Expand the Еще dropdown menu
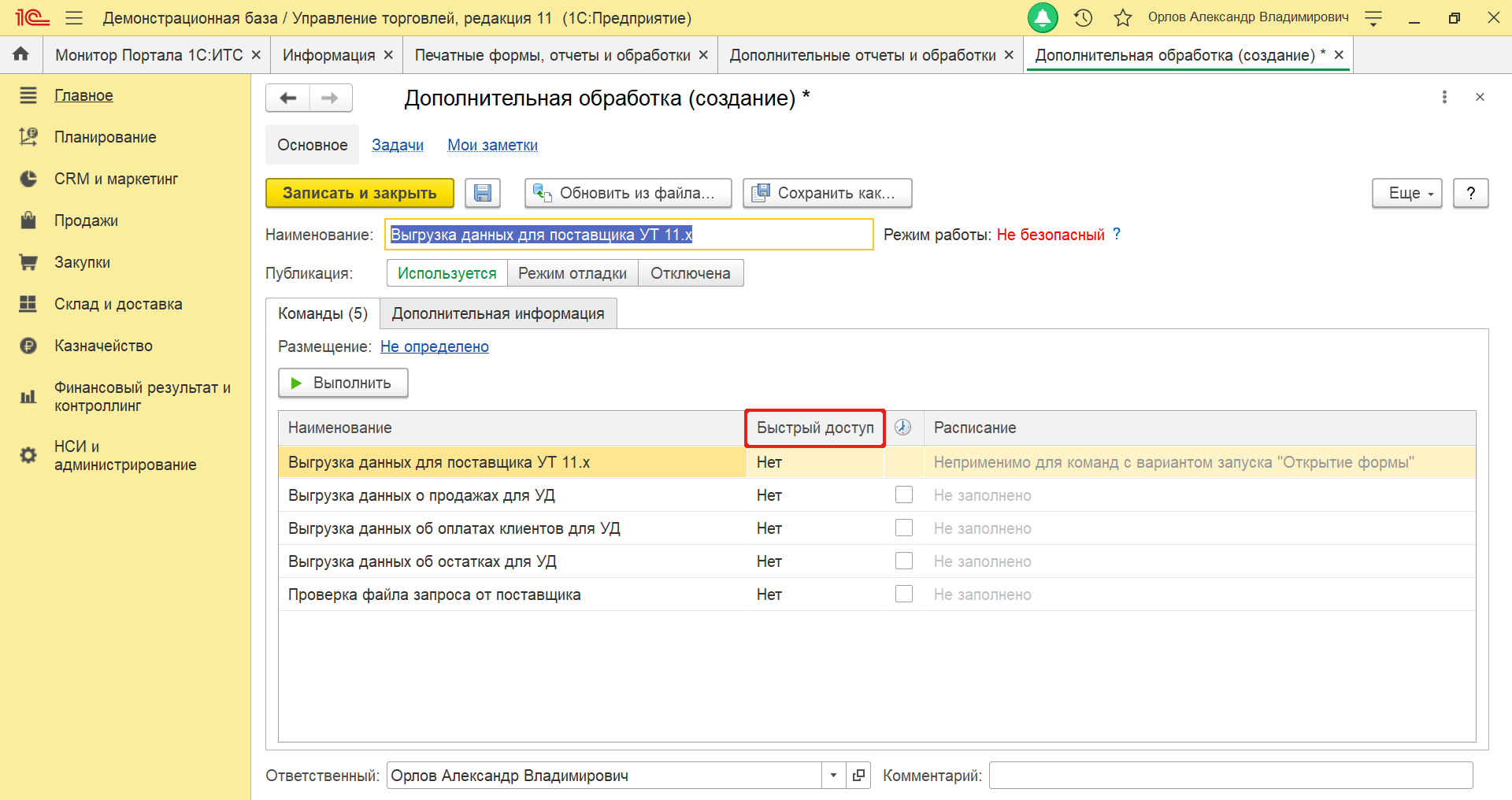The image size is (1512, 800). (x=1406, y=193)
